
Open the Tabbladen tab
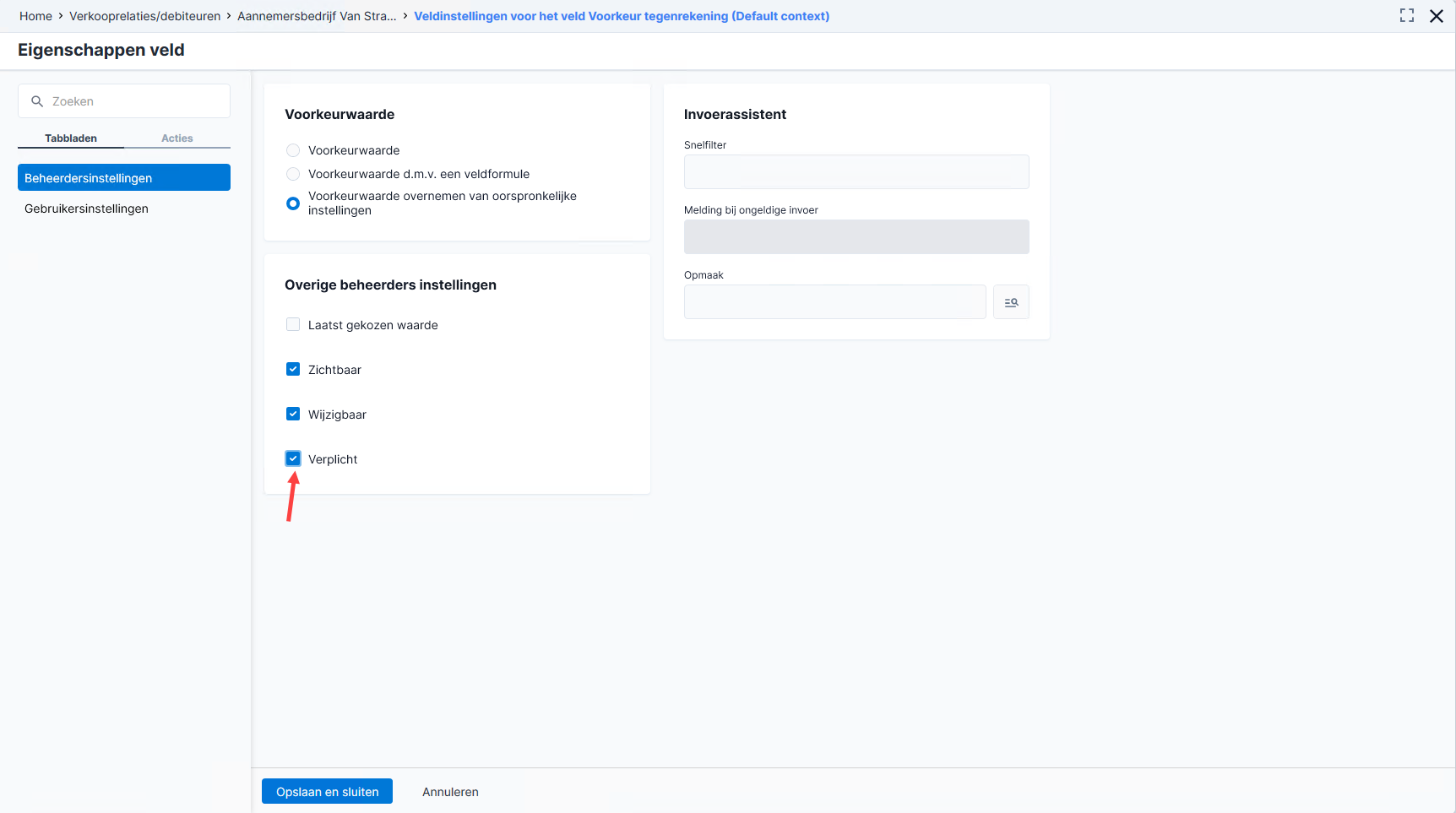point(71,138)
